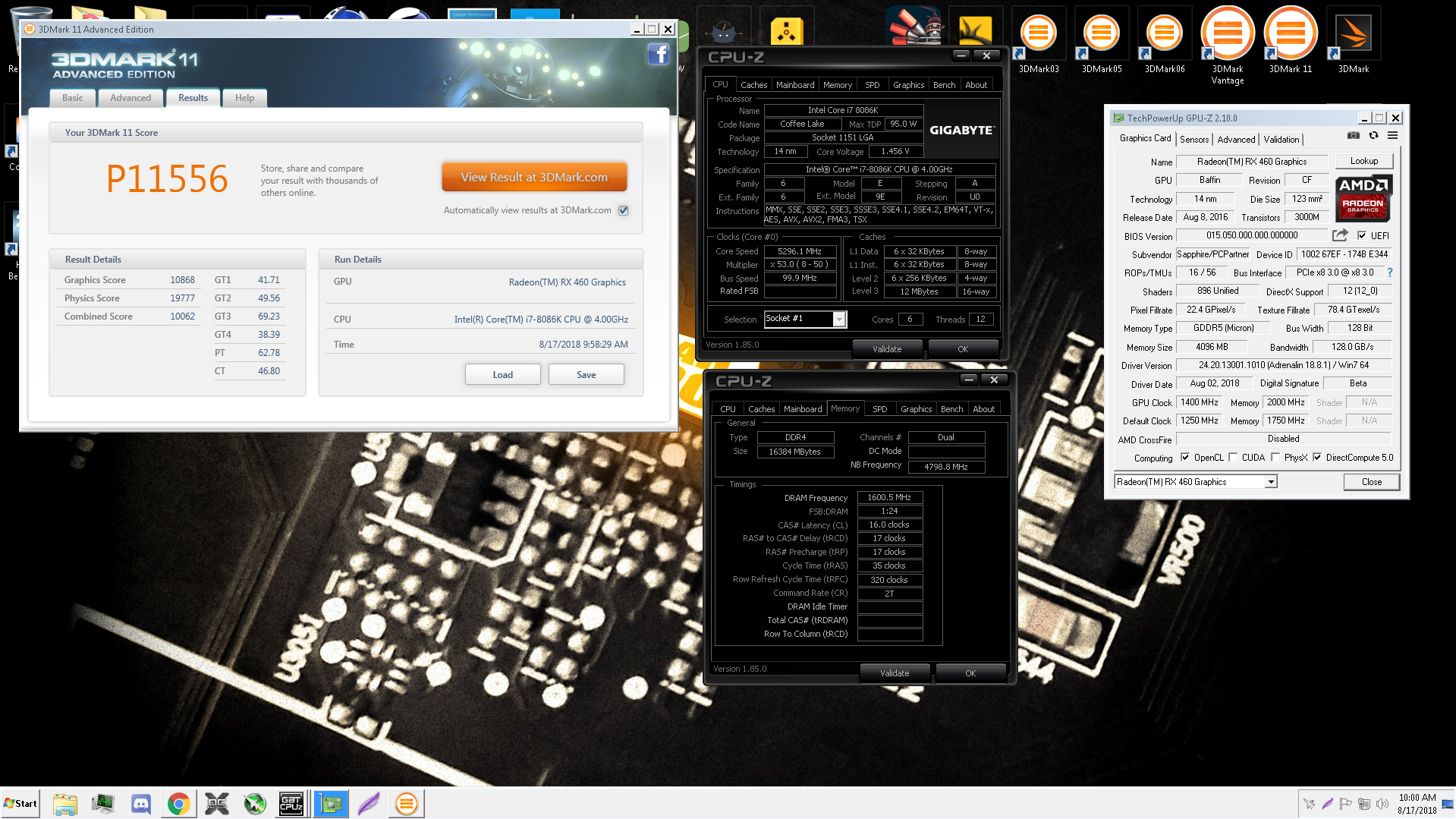
Task: Toggle the PhysX computing checkbox
Action: coord(1275,458)
